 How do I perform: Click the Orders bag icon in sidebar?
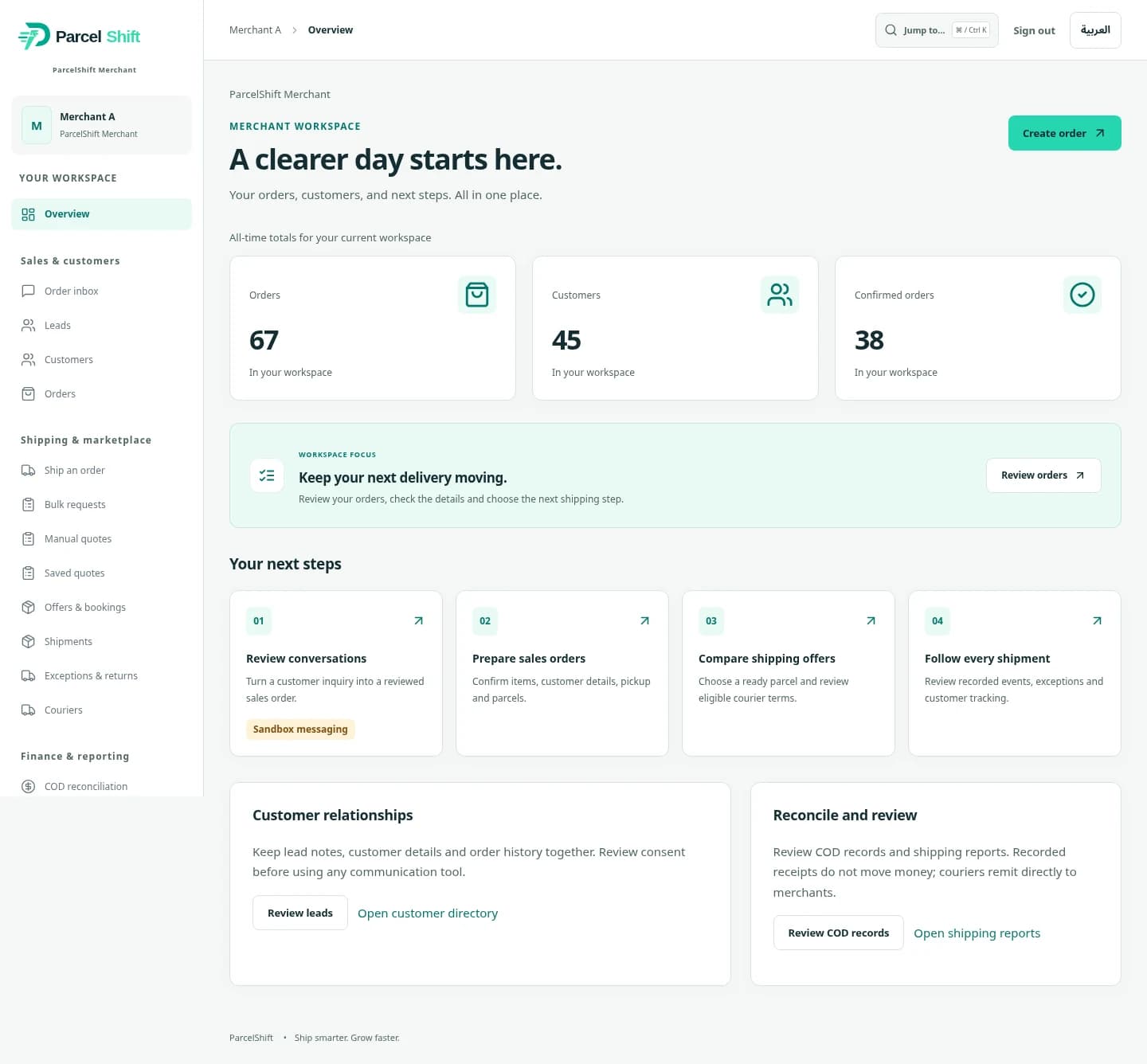28,394
